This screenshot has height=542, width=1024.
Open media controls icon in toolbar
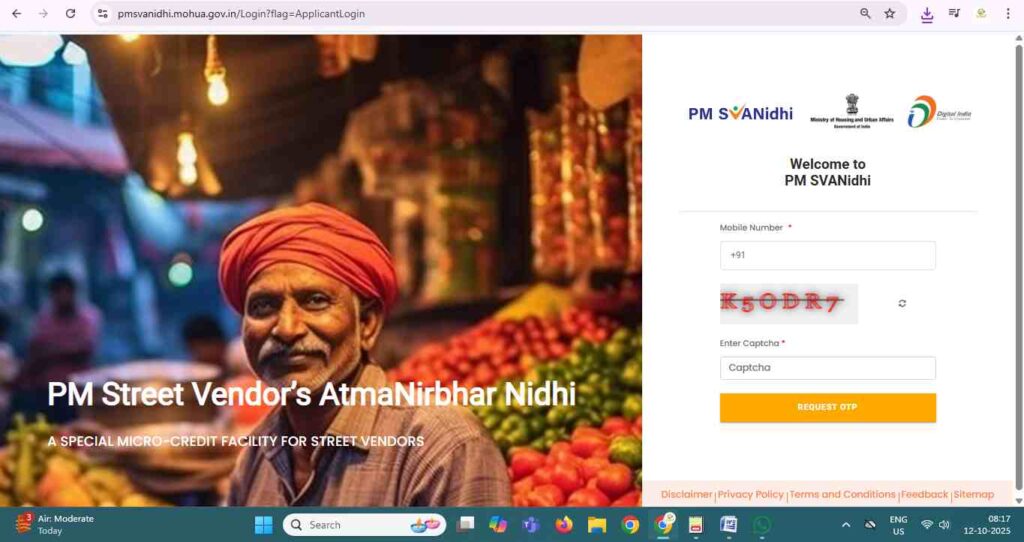pos(954,14)
